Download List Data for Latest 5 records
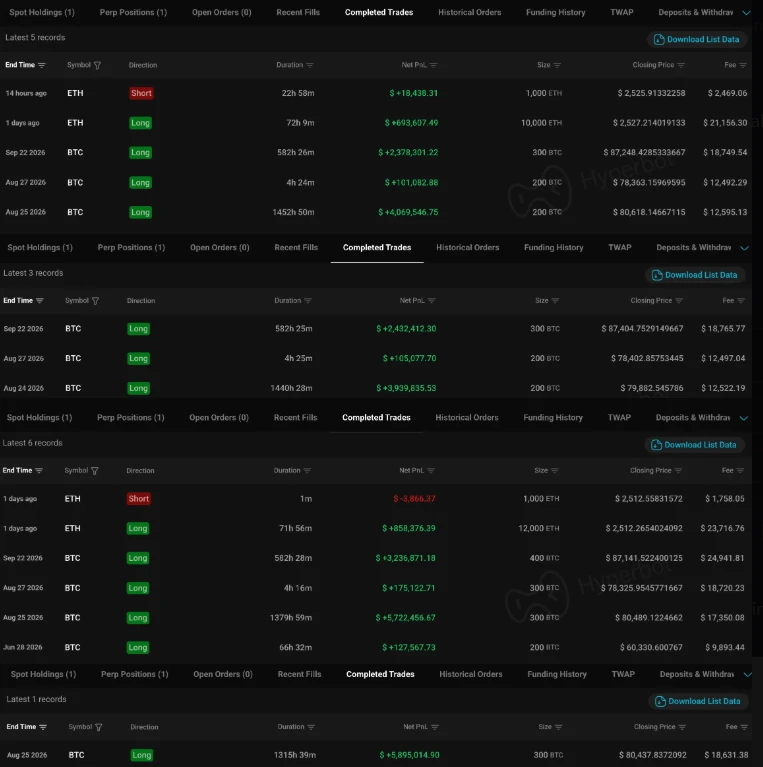The height and width of the screenshot is (767, 763). click(697, 39)
